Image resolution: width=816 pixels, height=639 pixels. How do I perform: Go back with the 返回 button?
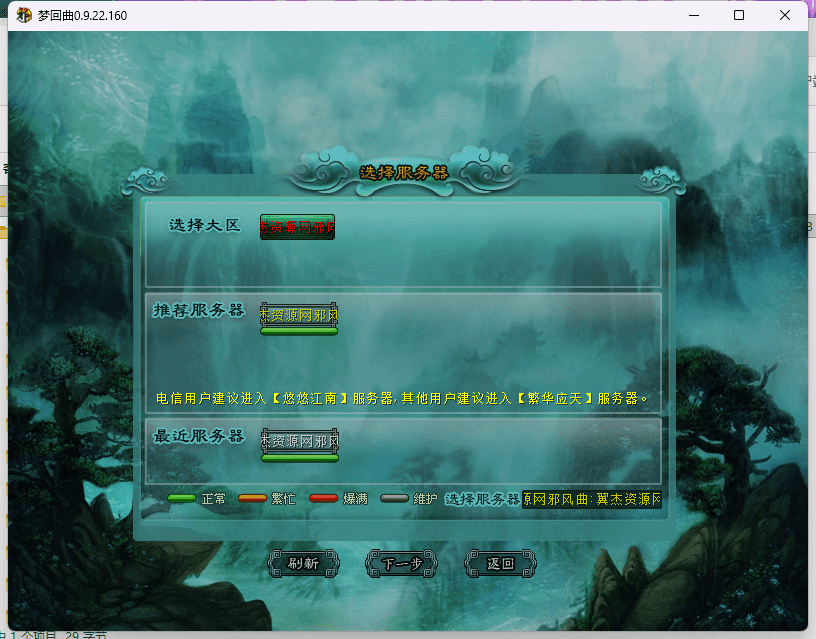[x=500, y=563]
